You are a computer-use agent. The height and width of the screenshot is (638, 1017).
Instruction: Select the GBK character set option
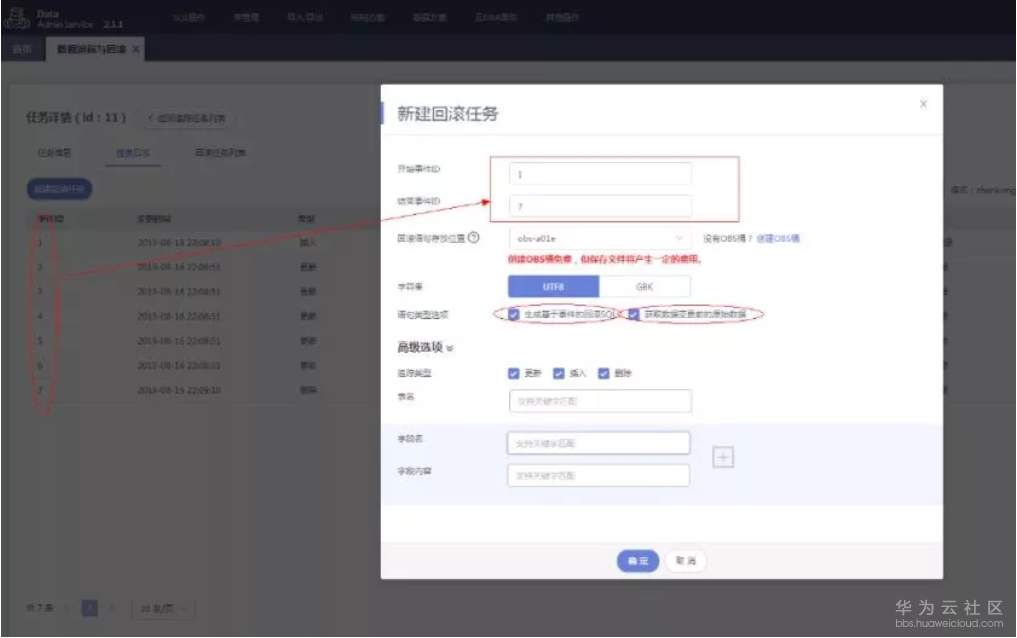tap(645, 287)
